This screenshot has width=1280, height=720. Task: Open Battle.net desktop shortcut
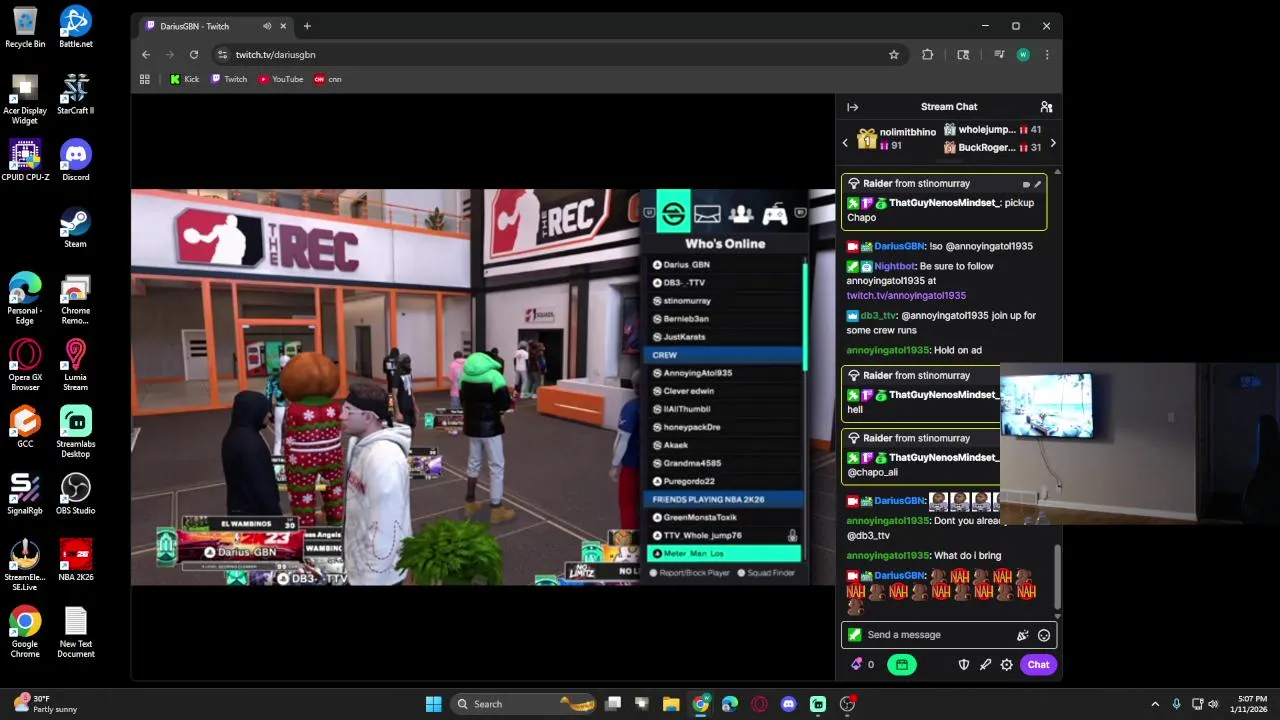click(x=76, y=27)
